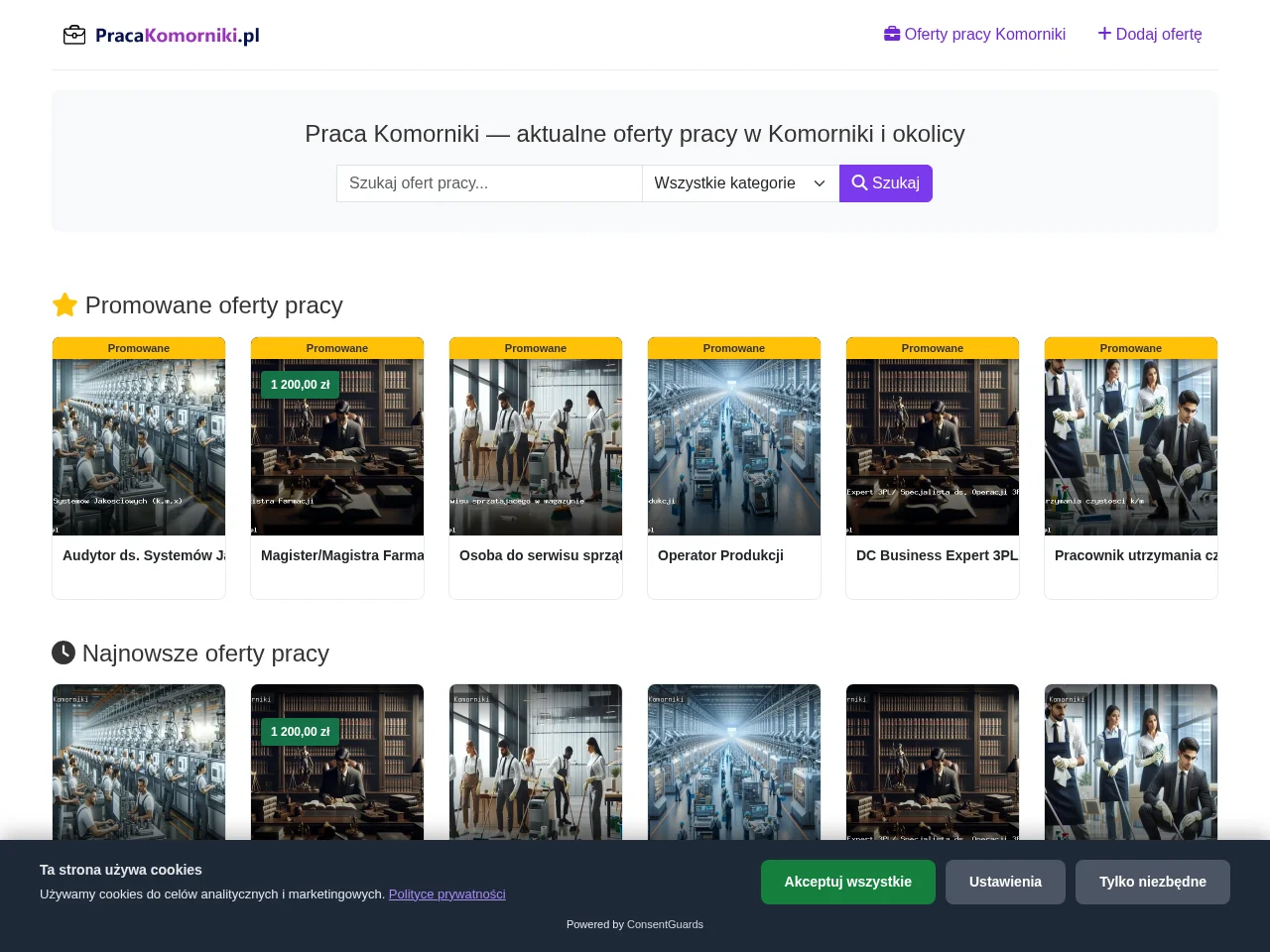Open promoted Audytor ds. Systemów thumbnail
This screenshot has width=1270, height=952.
(x=139, y=447)
